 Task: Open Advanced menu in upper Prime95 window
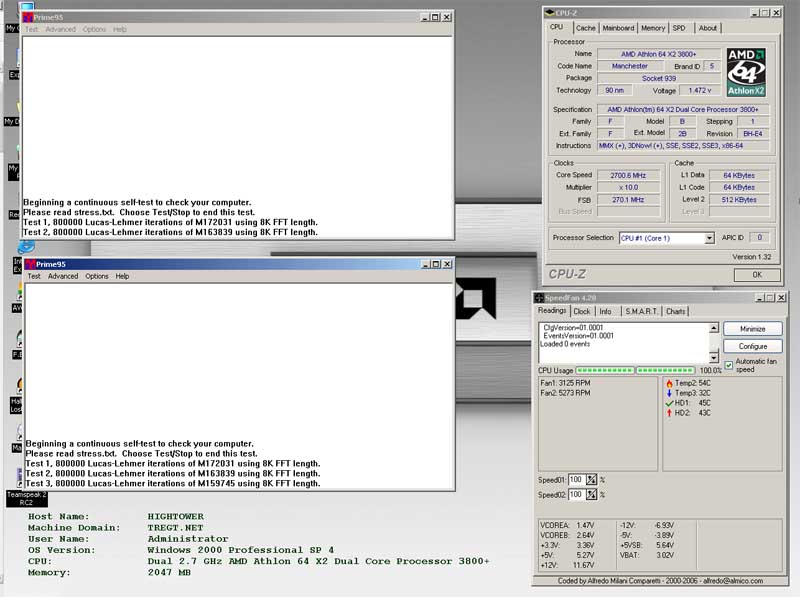[60, 29]
